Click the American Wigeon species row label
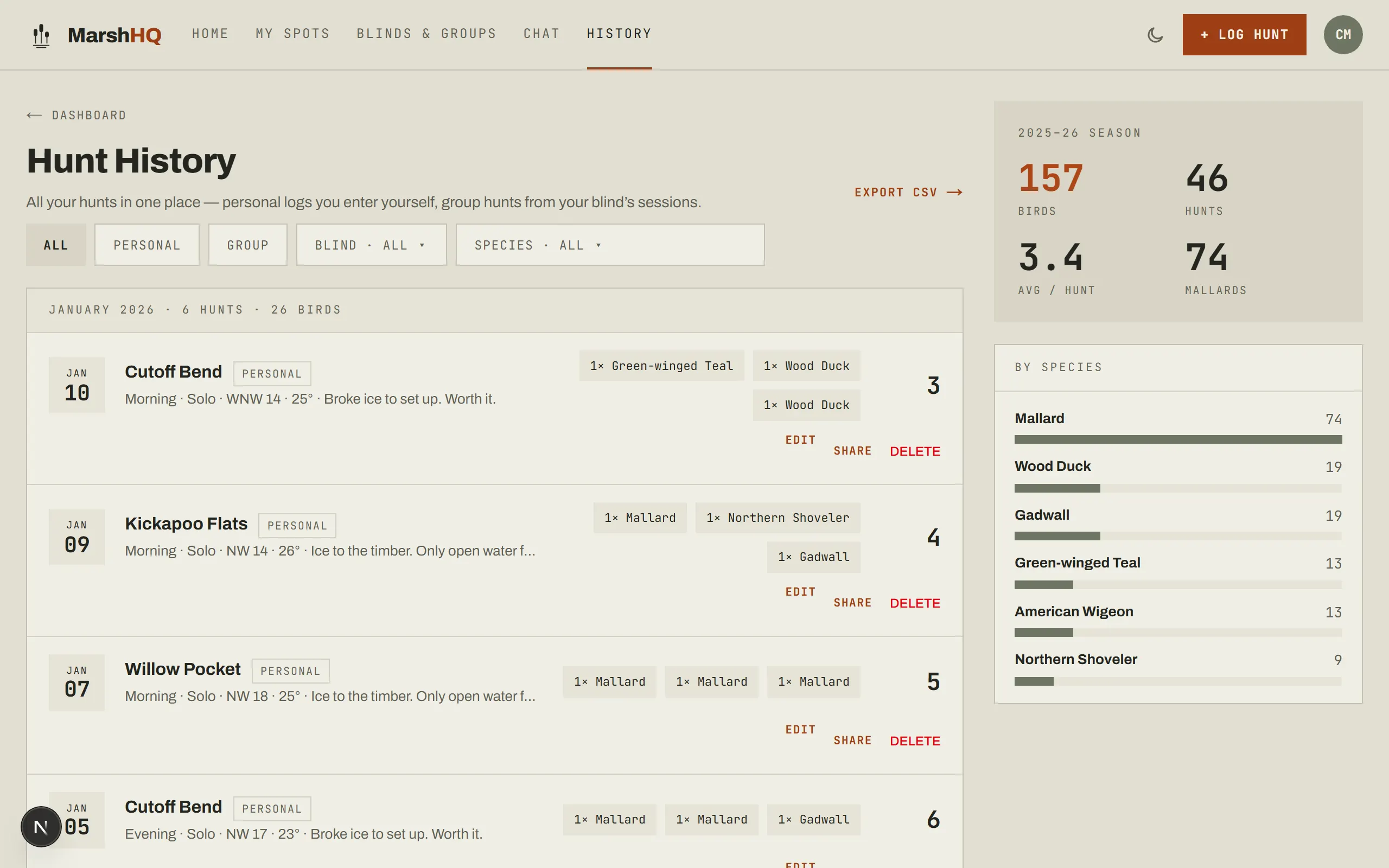 tap(1073, 611)
